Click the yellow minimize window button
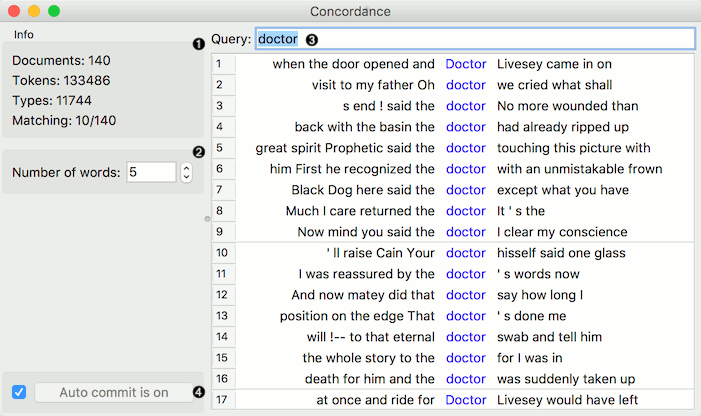 pos(34,11)
